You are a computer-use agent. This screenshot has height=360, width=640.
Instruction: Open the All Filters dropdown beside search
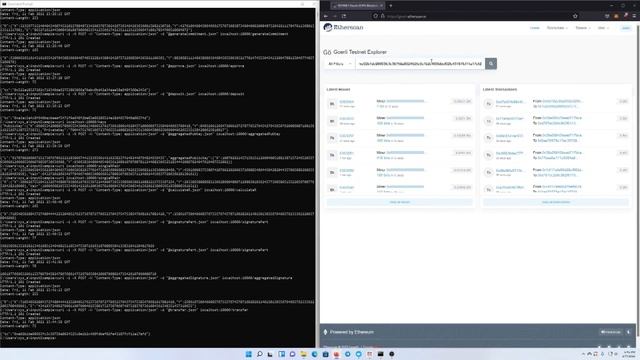click(340, 64)
